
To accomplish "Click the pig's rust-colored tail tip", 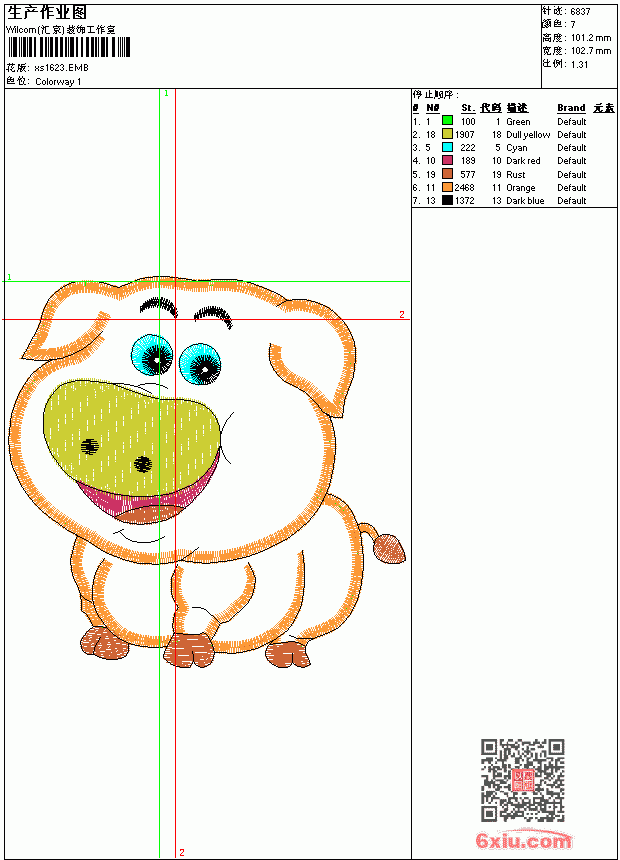I will (390, 549).
